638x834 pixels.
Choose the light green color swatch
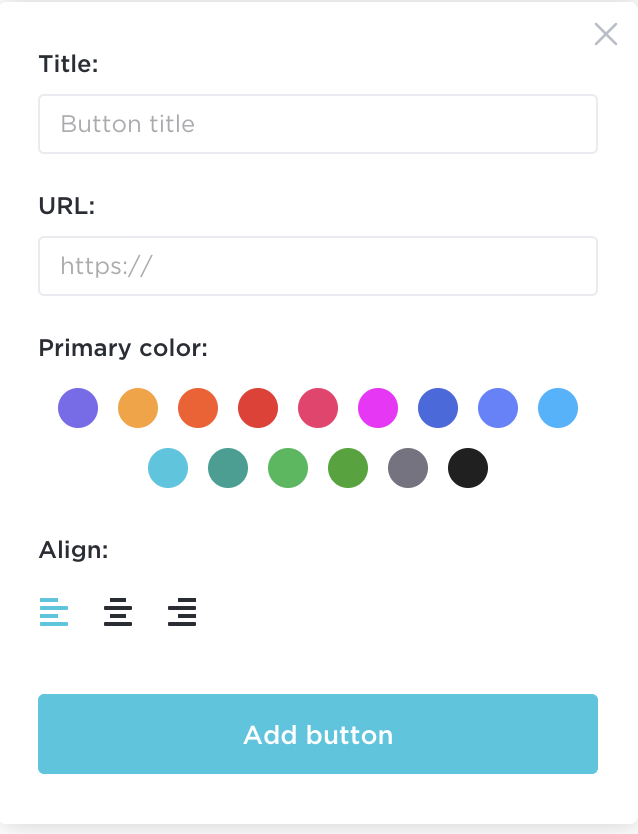pos(288,468)
